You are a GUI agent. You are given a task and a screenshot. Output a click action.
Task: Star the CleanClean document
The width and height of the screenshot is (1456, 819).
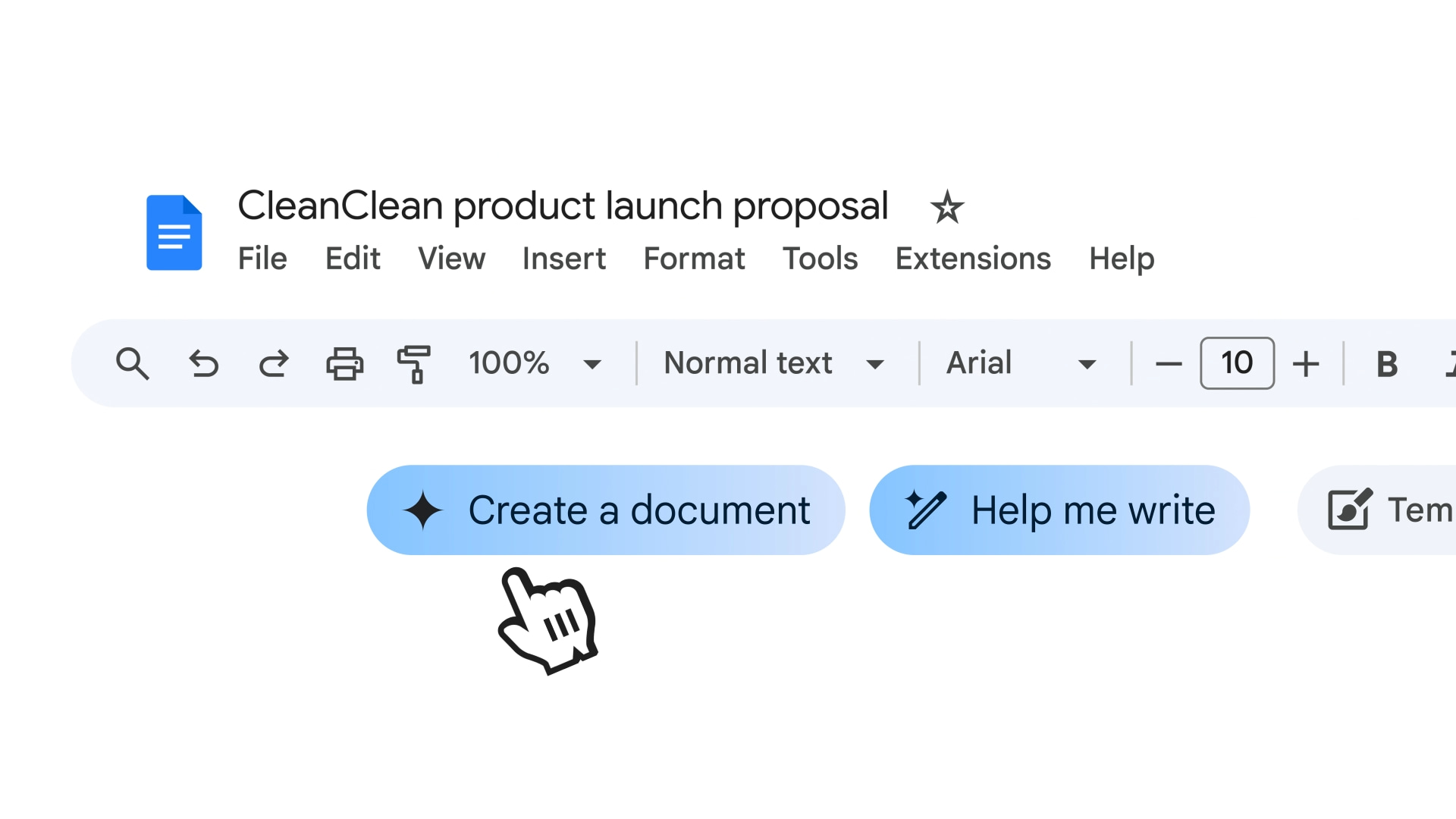coord(946,208)
